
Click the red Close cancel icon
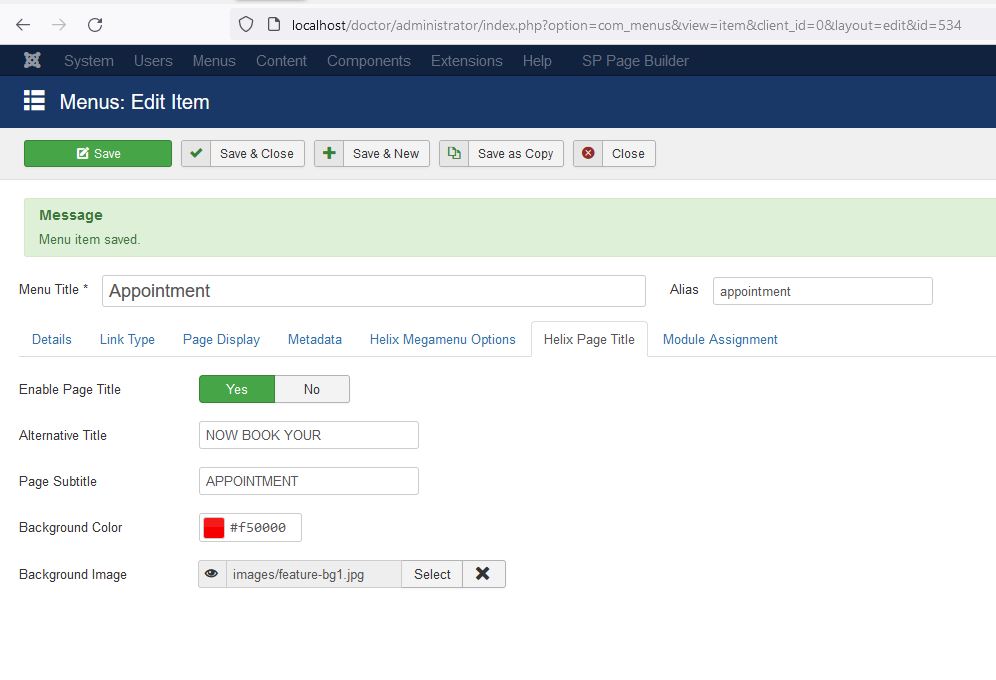(588, 153)
